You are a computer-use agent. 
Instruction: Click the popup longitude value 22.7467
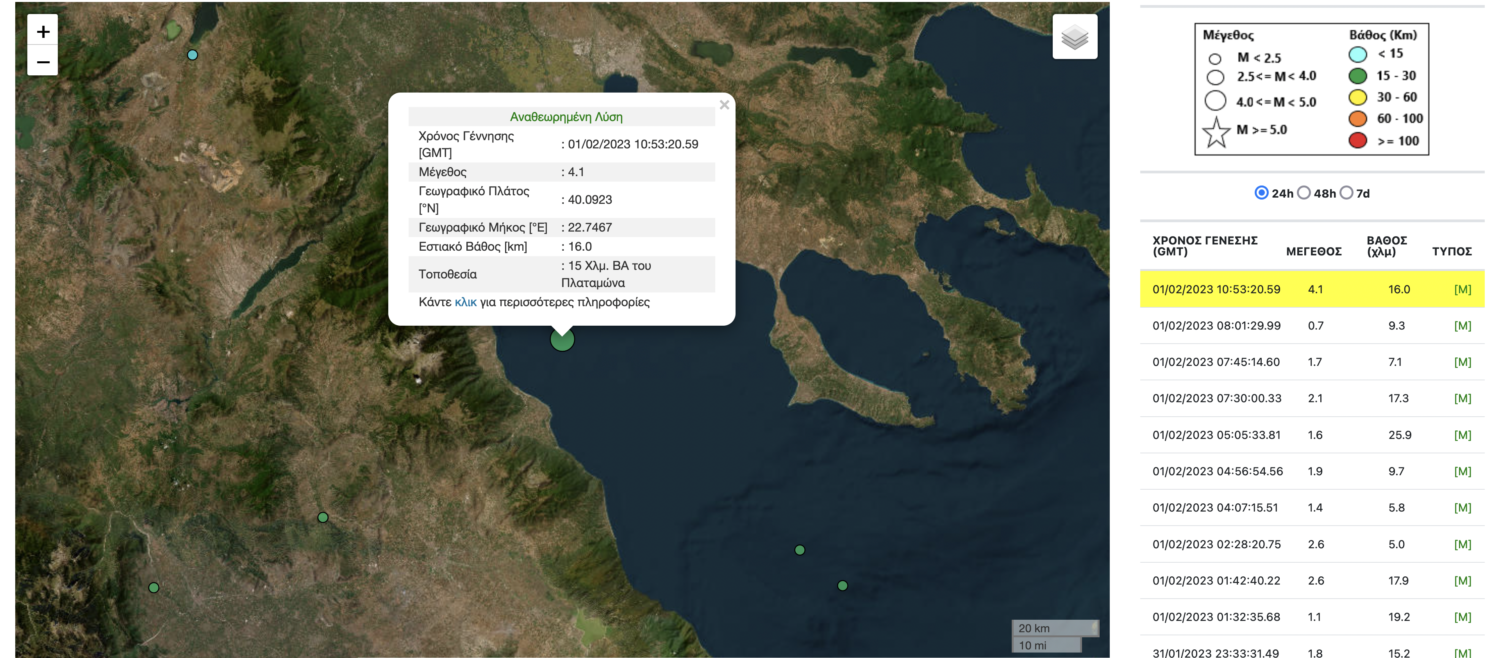point(590,227)
